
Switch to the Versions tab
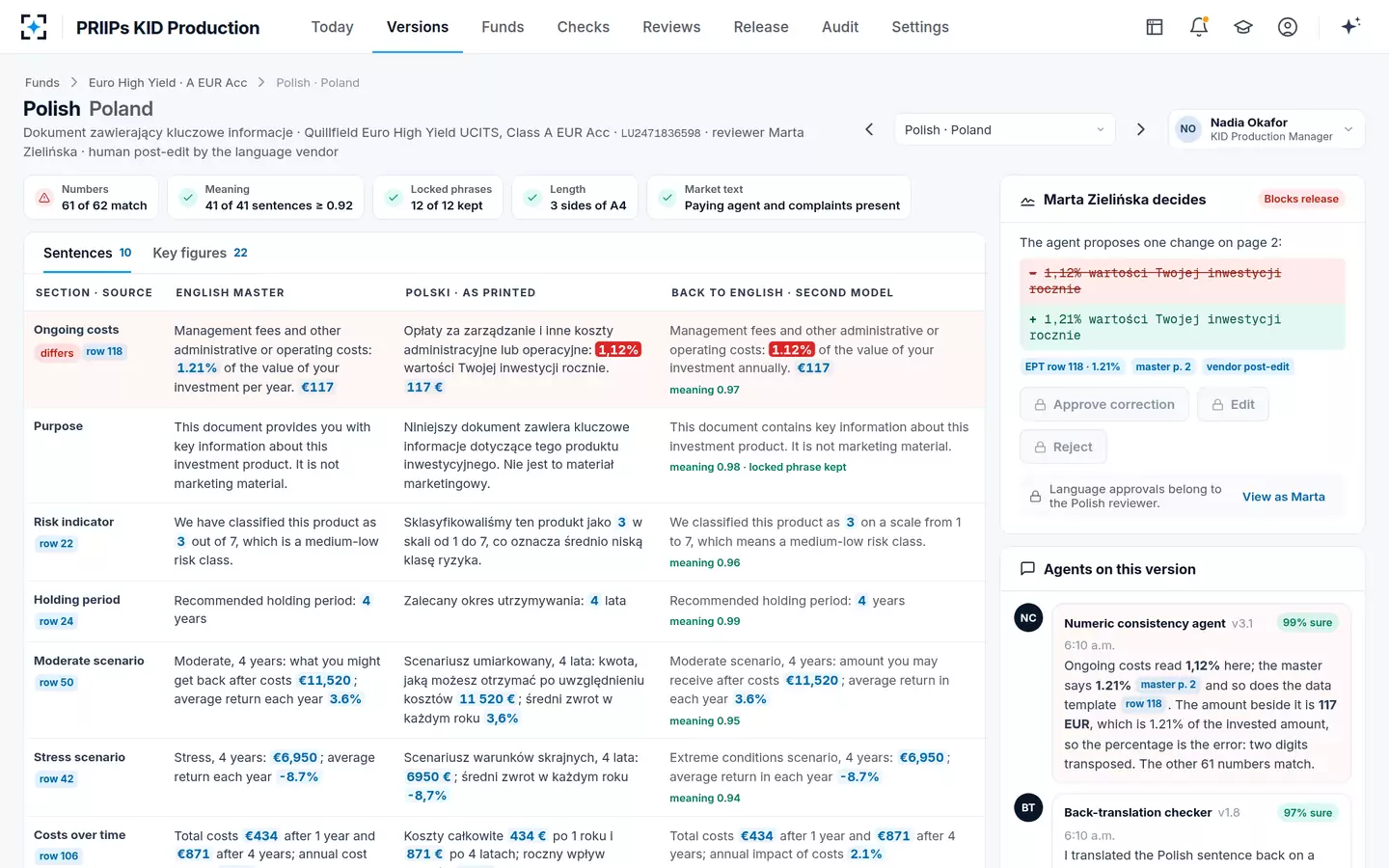(418, 27)
